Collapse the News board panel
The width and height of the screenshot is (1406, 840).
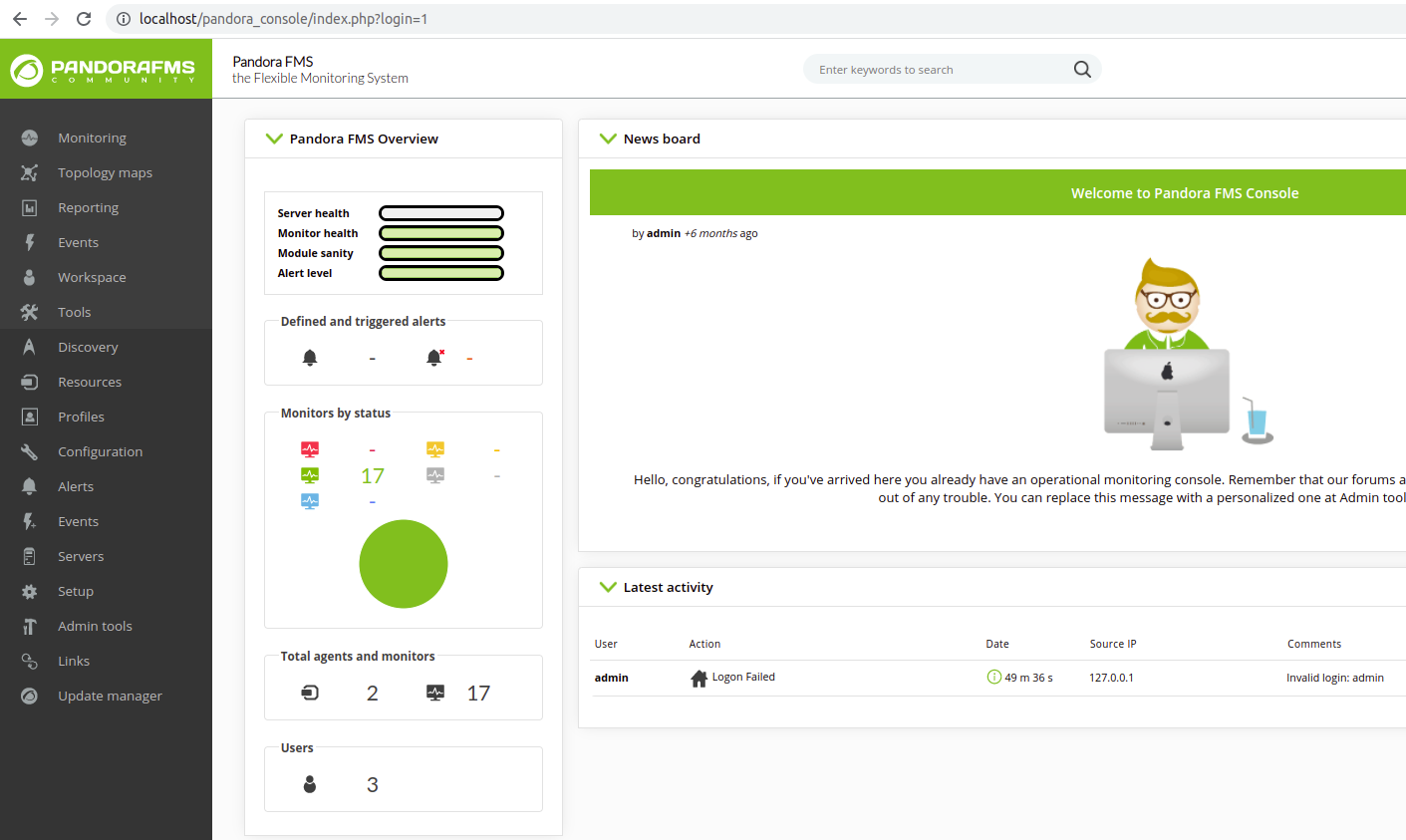click(x=608, y=139)
